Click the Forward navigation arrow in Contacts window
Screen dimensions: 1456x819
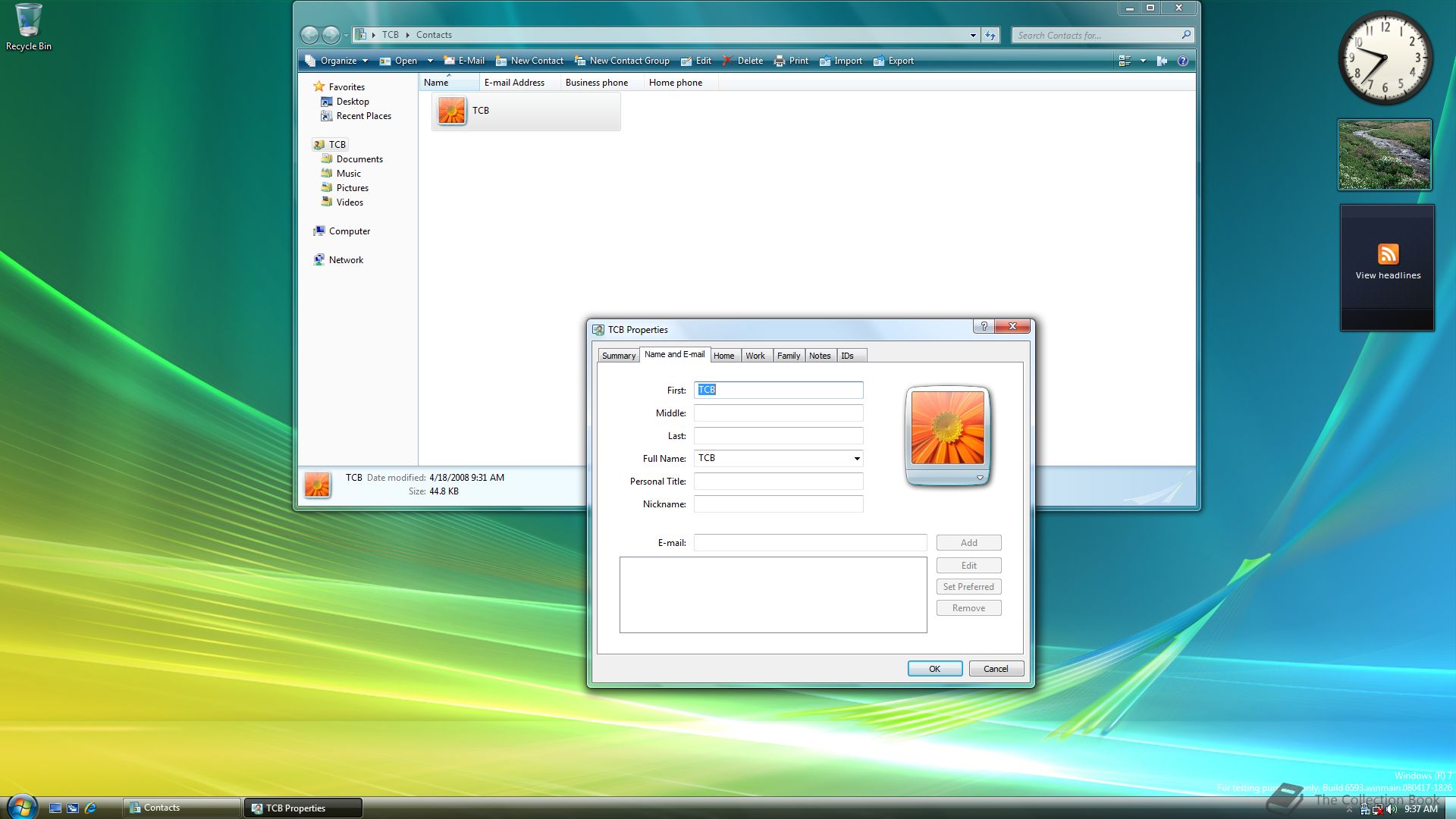coord(331,35)
